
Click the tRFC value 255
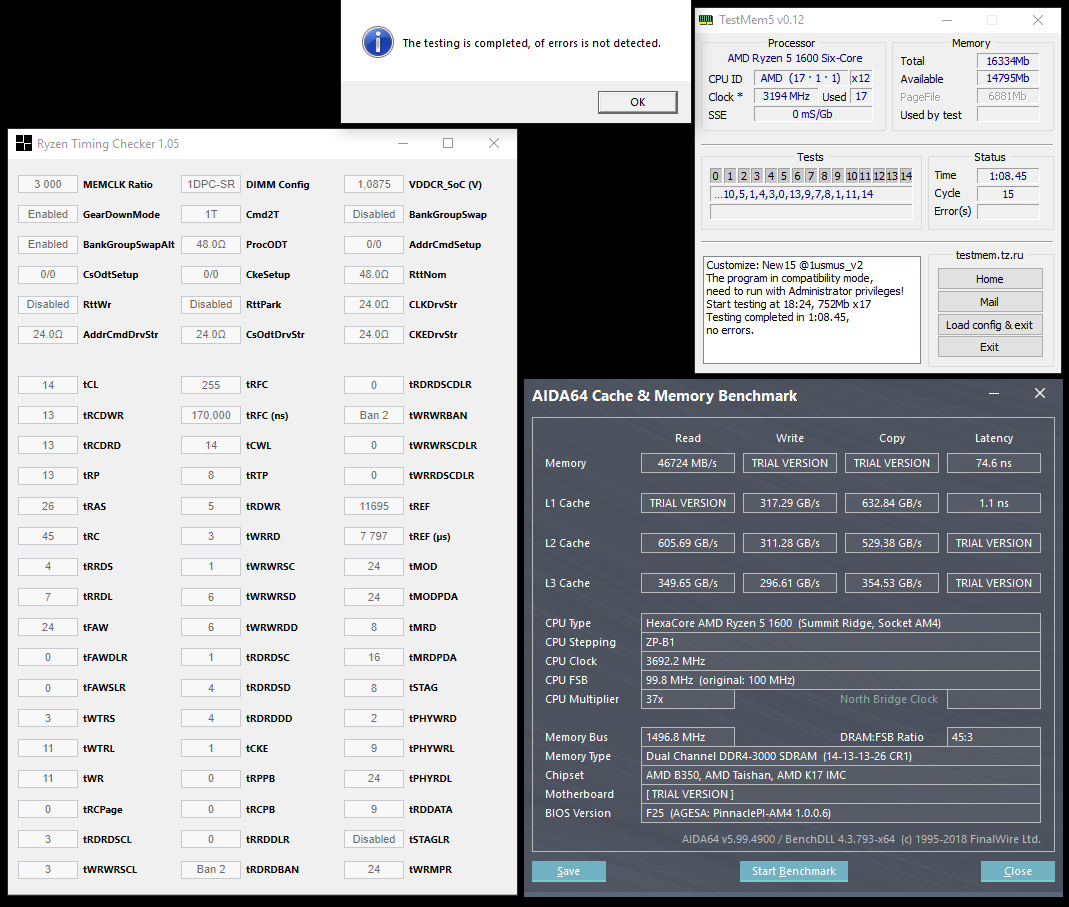[211, 385]
